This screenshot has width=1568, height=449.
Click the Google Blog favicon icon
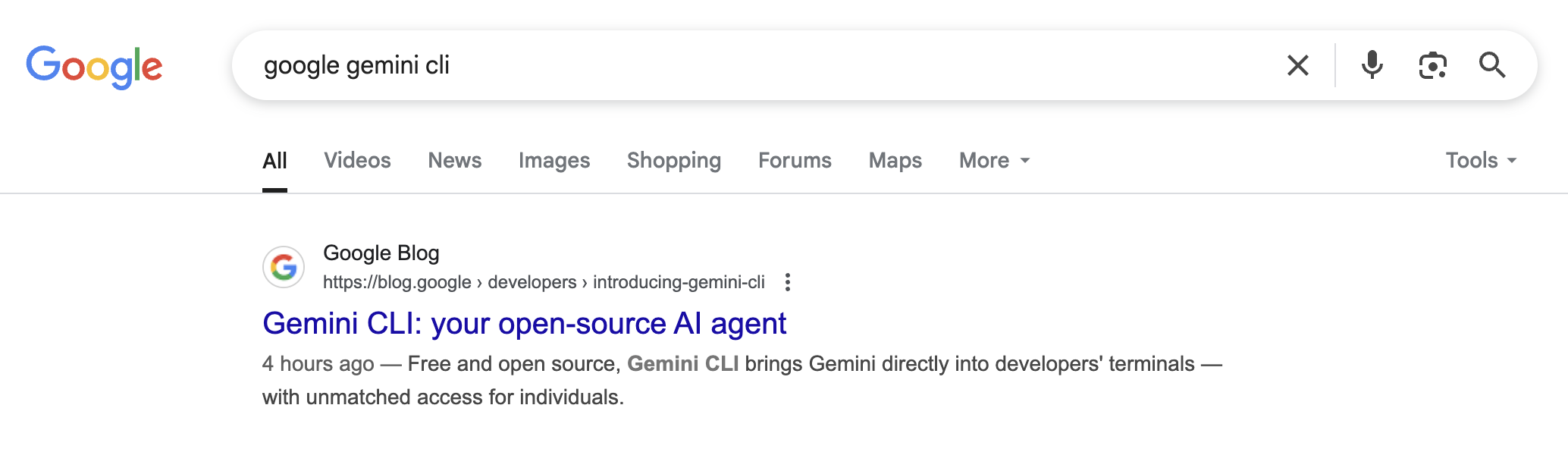pos(284,267)
